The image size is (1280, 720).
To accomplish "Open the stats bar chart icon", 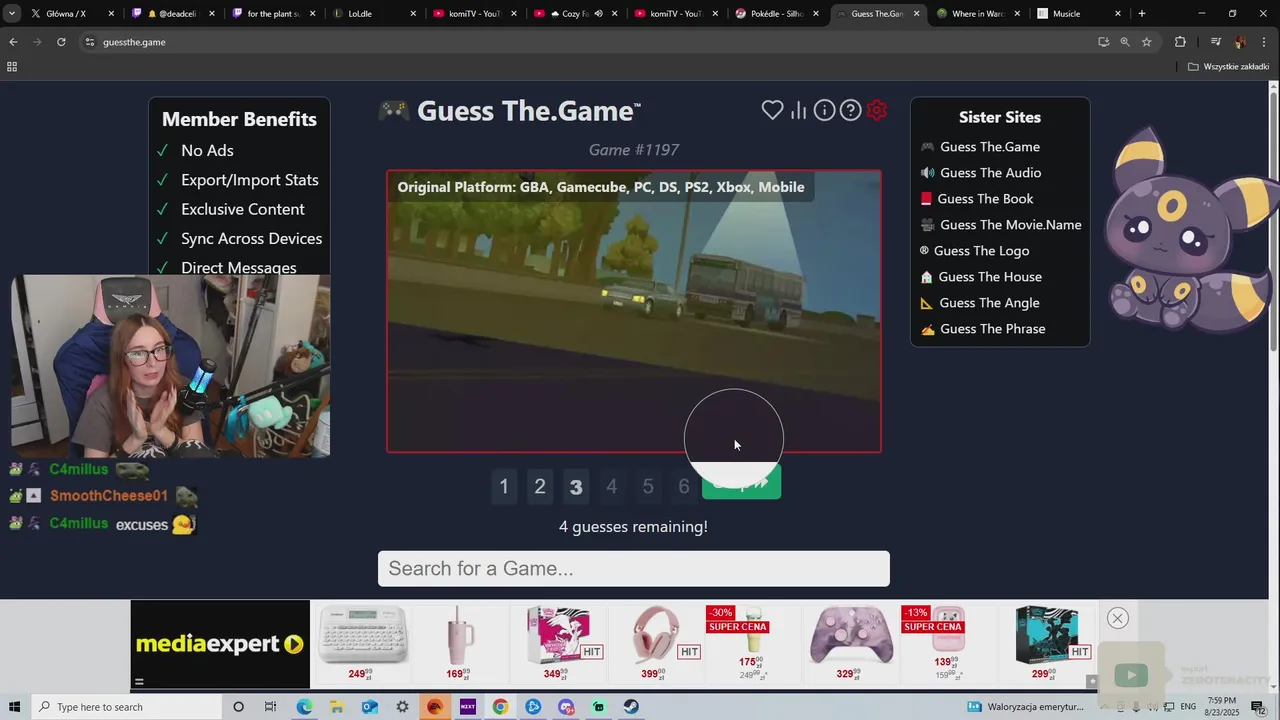I will point(798,110).
